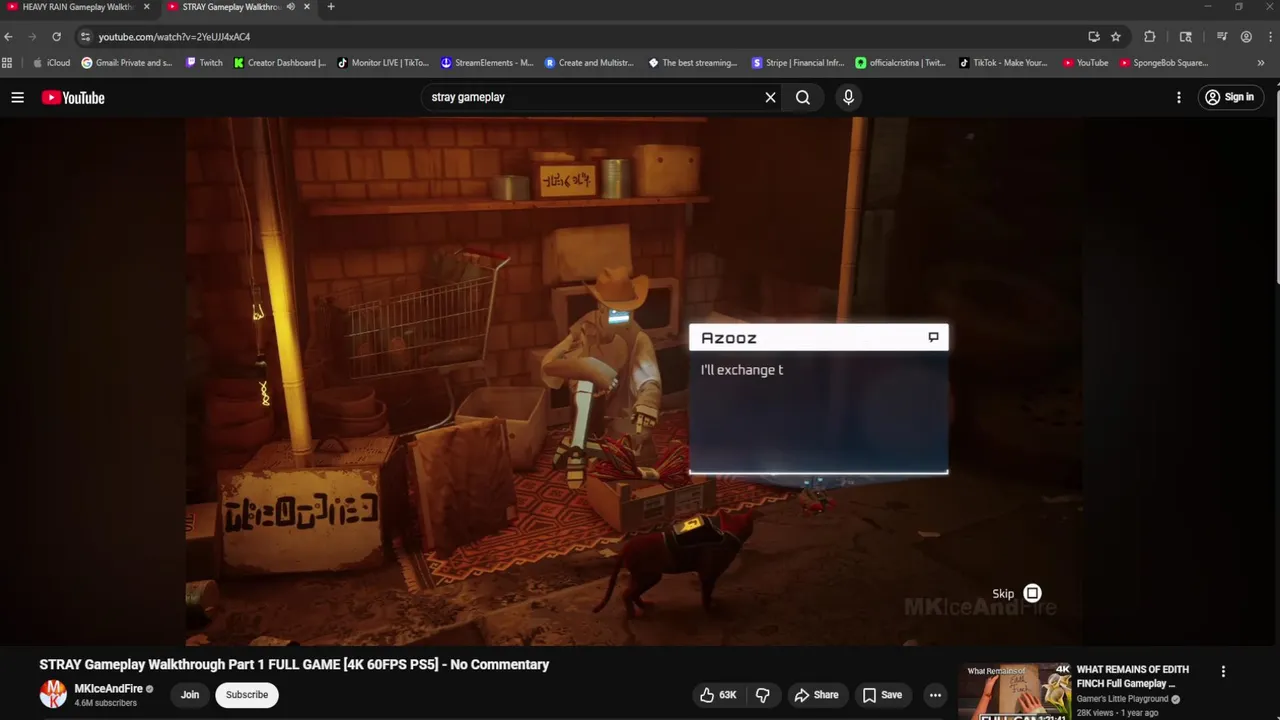
Task: Open Gamer's Little Playground channel
Action: click(1124, 699)
